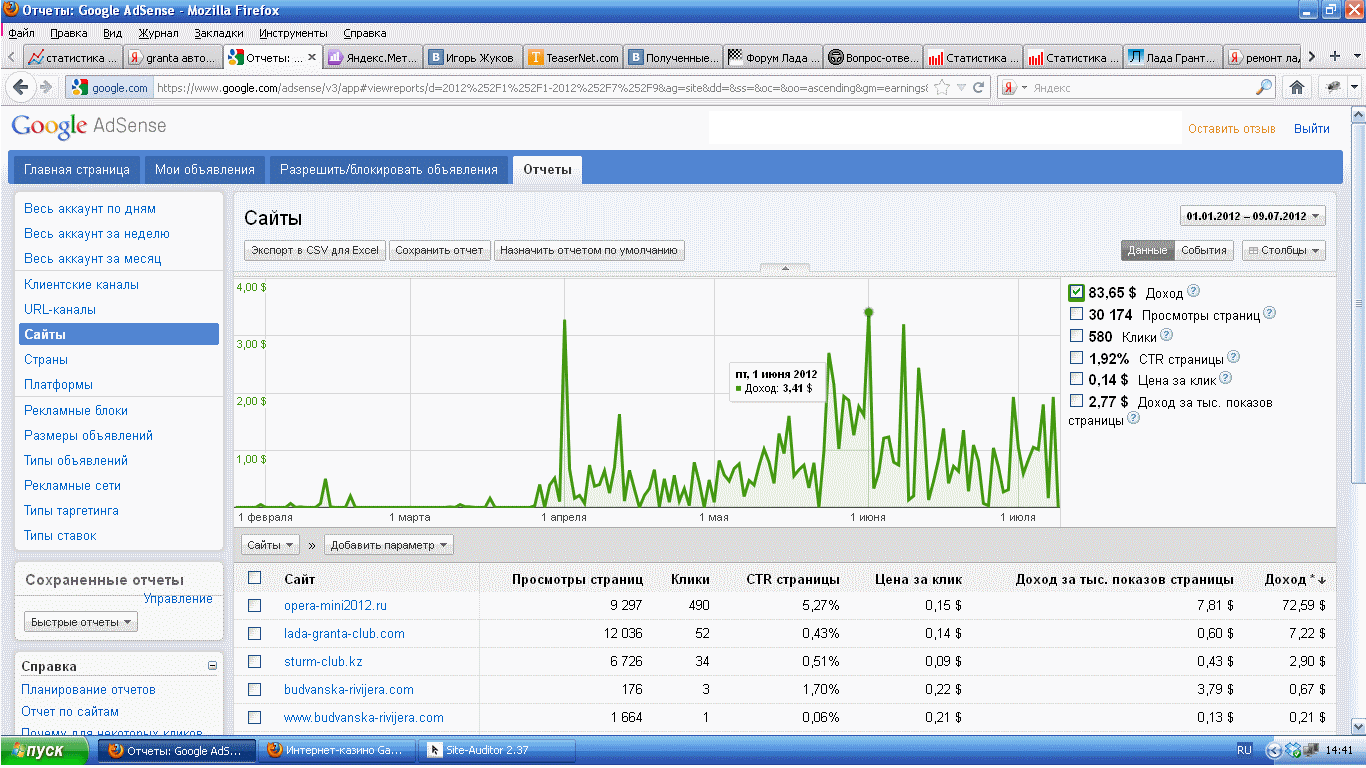
Task: Click the 'Сохранить отчет' button
Action: click(x=440, y=250)
